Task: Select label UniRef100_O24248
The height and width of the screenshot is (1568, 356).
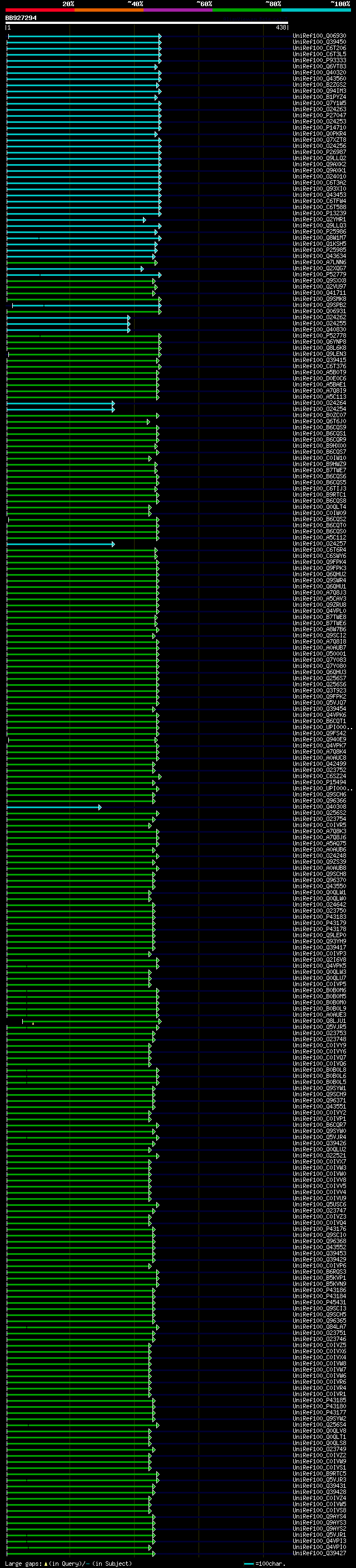Action: (x=319, y=856)
